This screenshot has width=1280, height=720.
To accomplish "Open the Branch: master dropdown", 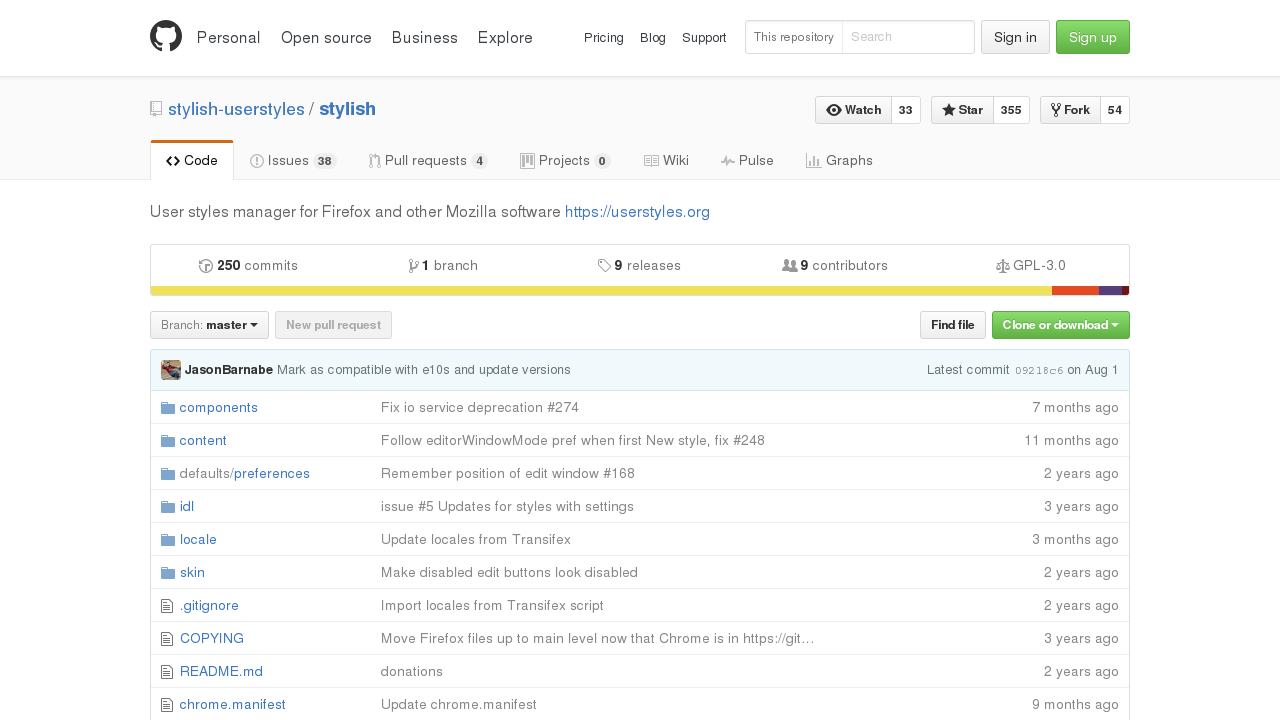I will [x=209, y=325].
